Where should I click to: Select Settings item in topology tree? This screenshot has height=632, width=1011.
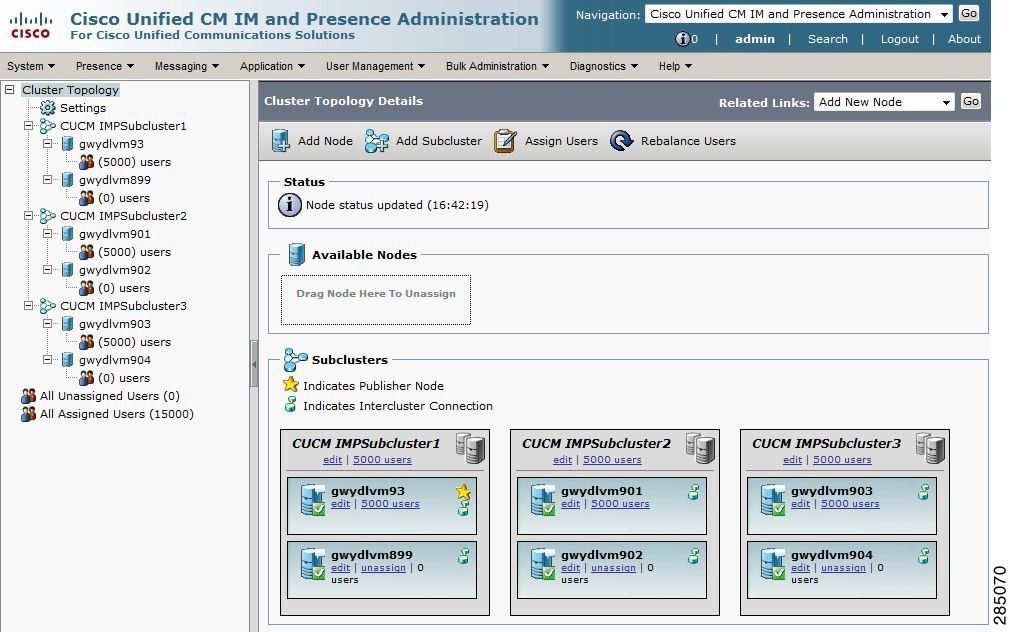83,108
